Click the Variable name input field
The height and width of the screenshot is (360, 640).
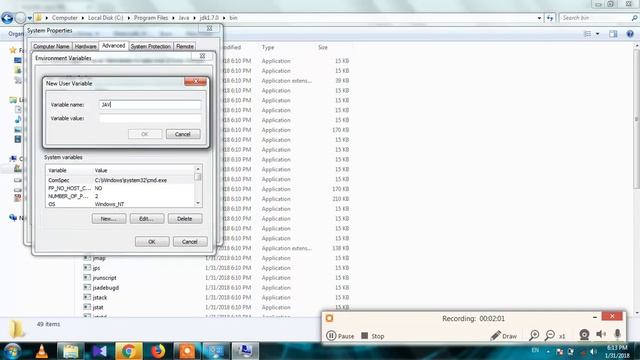coord(150,105)
